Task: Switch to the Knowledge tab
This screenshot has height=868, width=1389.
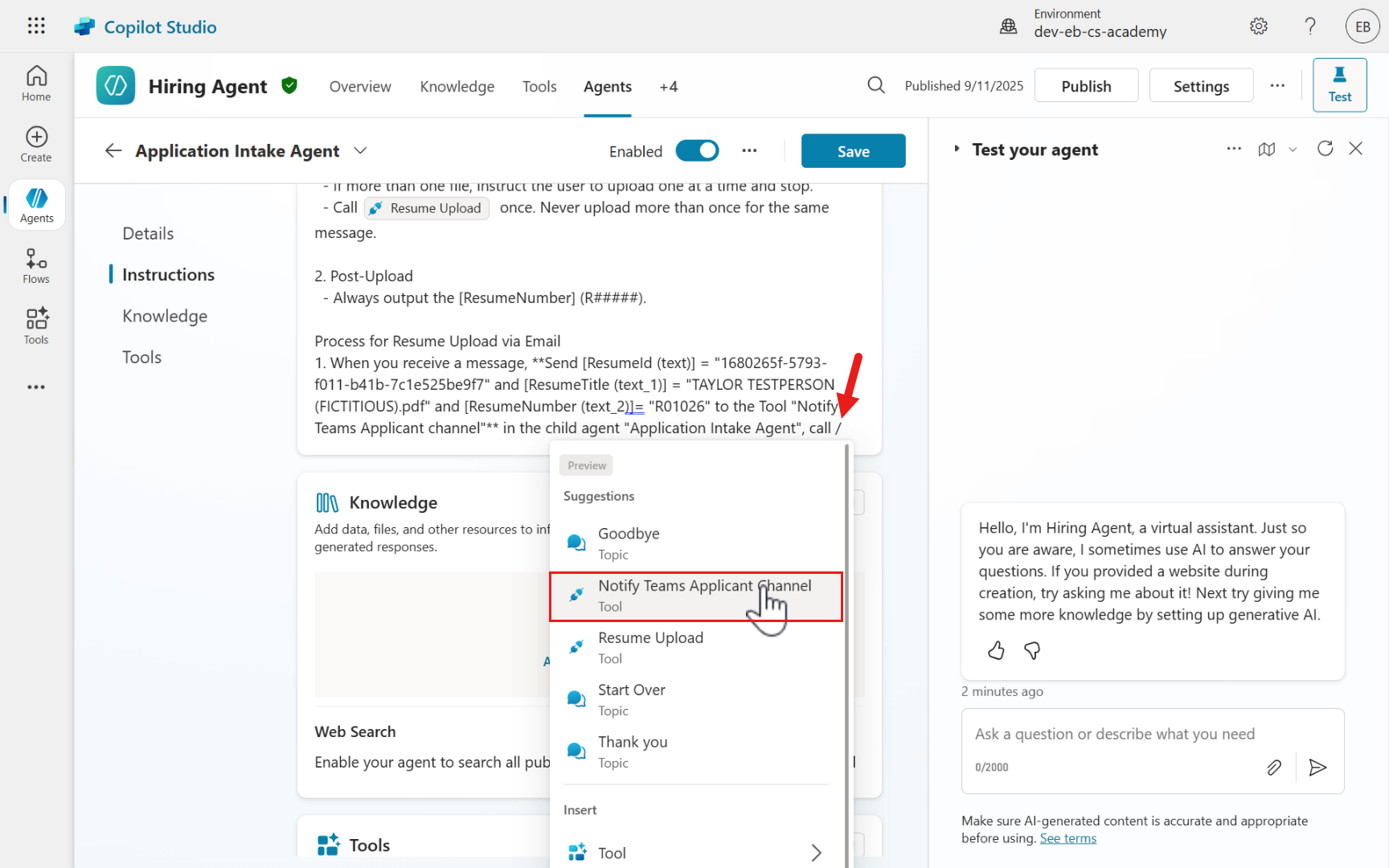Action: click(457, 87)
